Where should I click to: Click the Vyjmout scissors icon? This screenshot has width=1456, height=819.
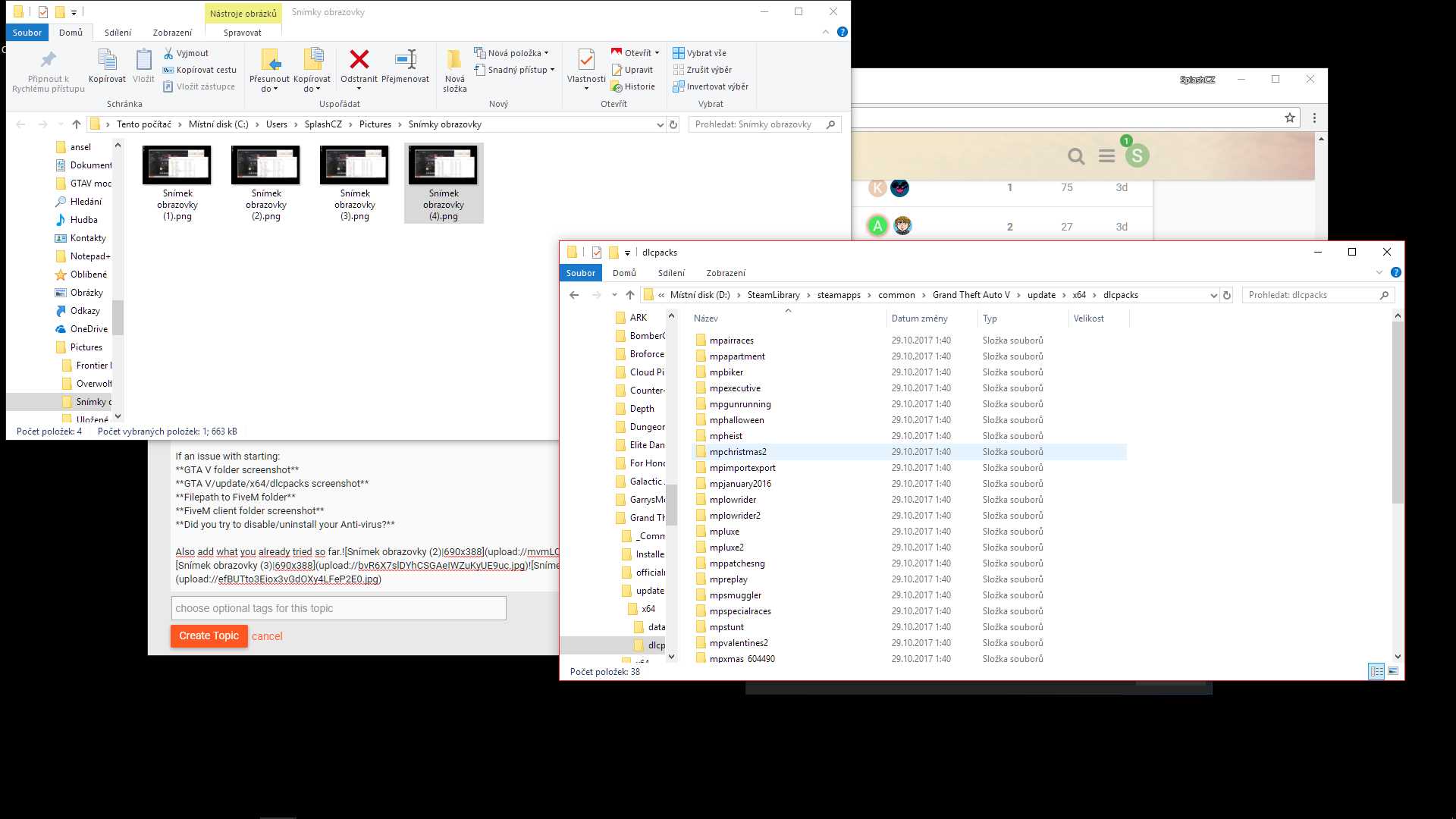click(x=168, y=53)
